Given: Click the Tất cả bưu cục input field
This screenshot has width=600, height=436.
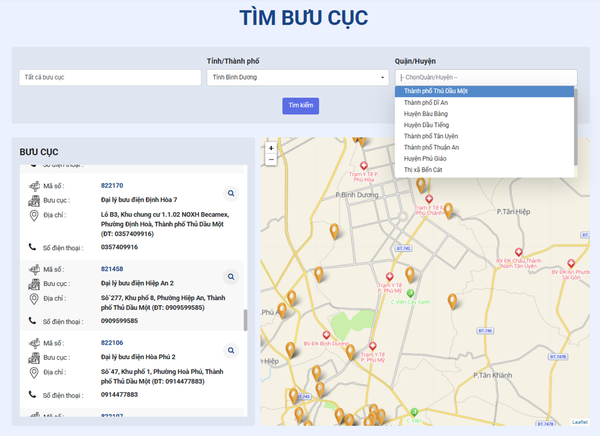Looking at the screenshot, I should click(110, 77).
